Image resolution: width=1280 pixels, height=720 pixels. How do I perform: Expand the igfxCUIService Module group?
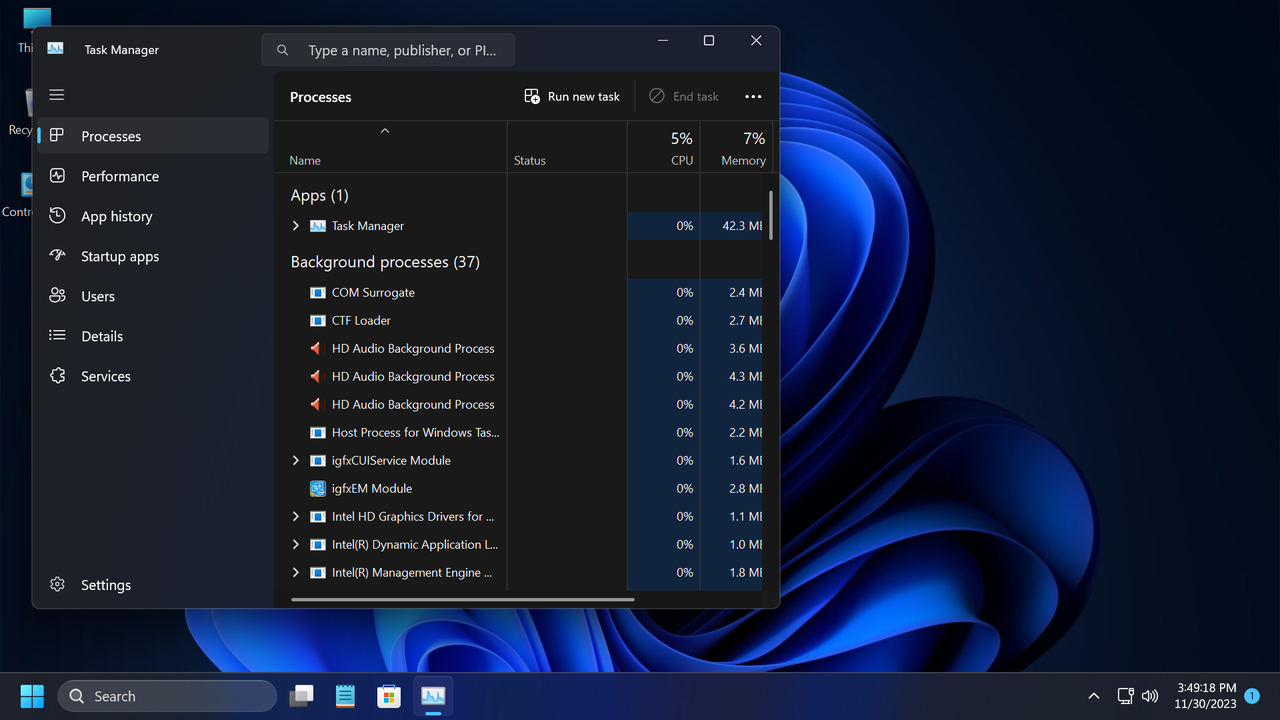click(x=296, y=461)
